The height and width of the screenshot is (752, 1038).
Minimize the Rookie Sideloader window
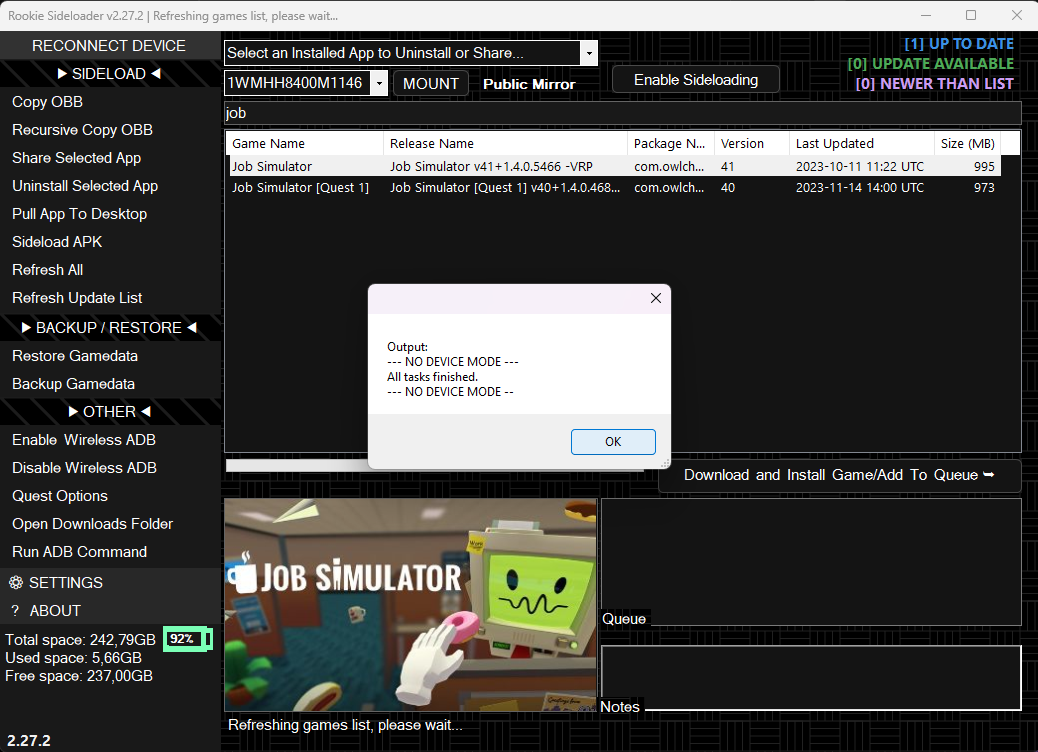pos(926,15)
